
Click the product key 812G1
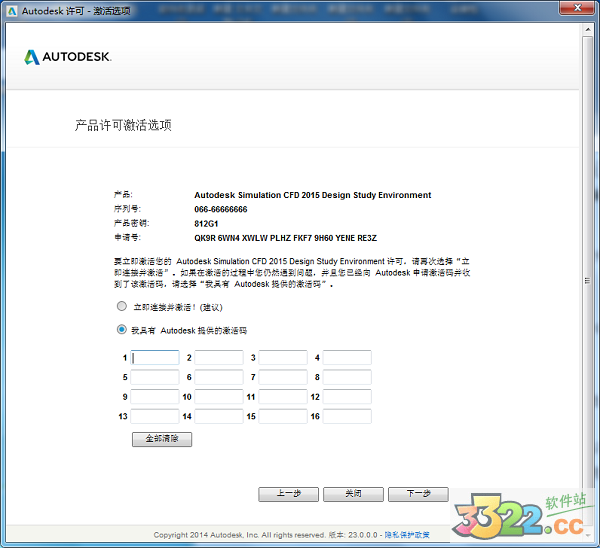pyautogui.click(x=206, y=223)
